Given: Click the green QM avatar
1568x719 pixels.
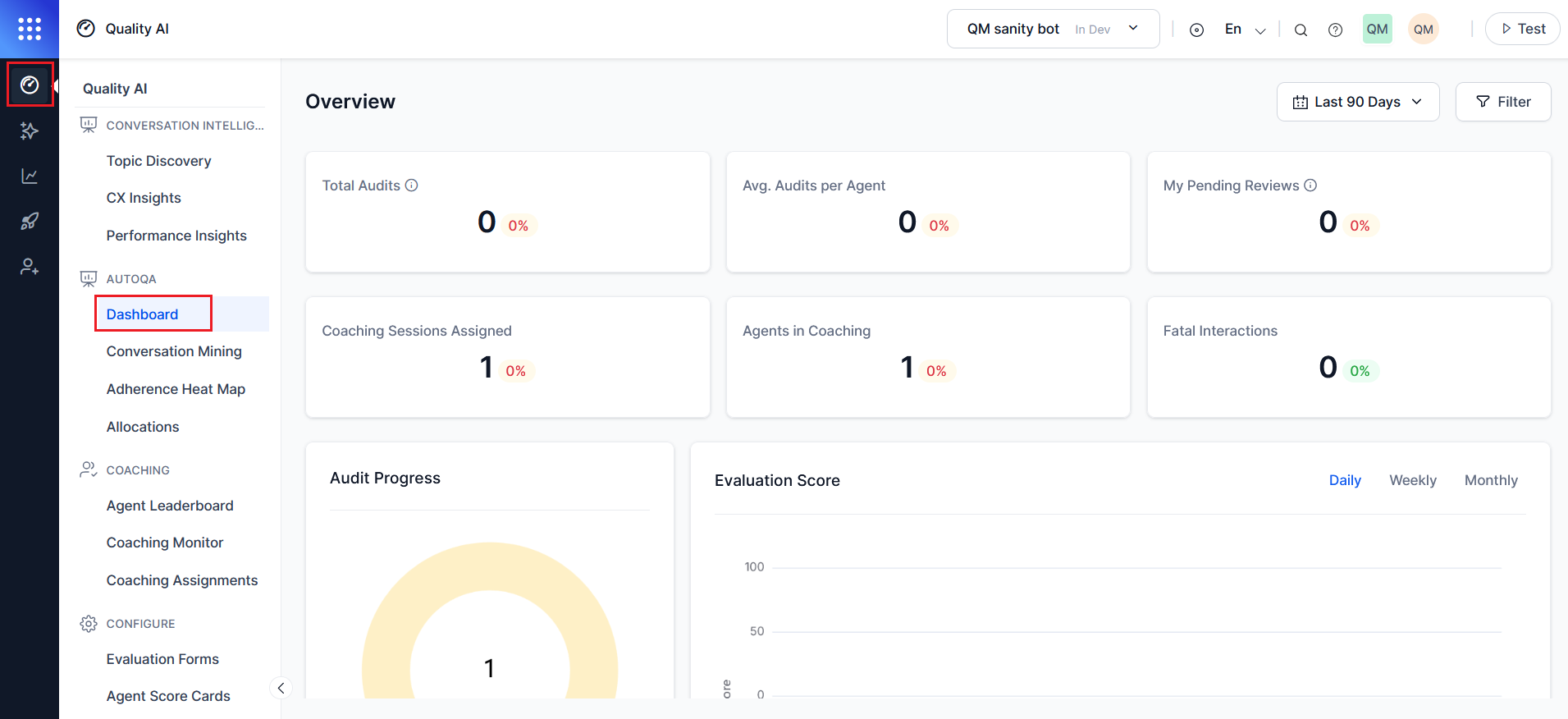Looking at the screenshot, I should click(1377, 29).
